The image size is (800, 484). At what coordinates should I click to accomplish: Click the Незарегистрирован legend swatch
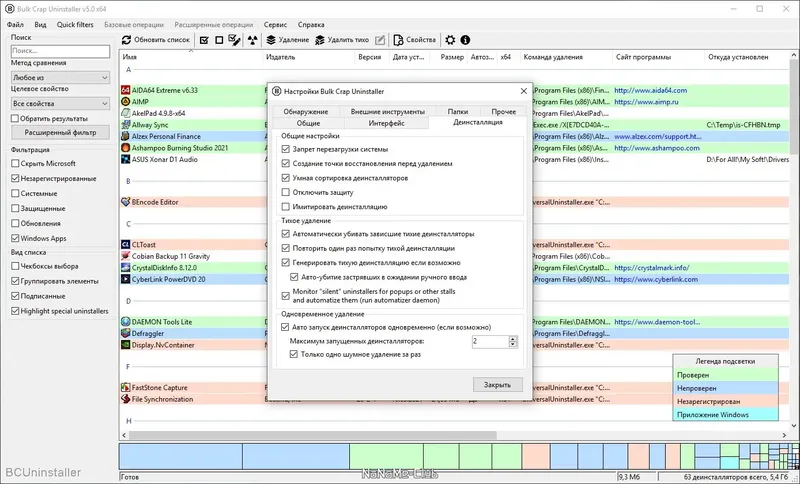click(x=725, y=401)
